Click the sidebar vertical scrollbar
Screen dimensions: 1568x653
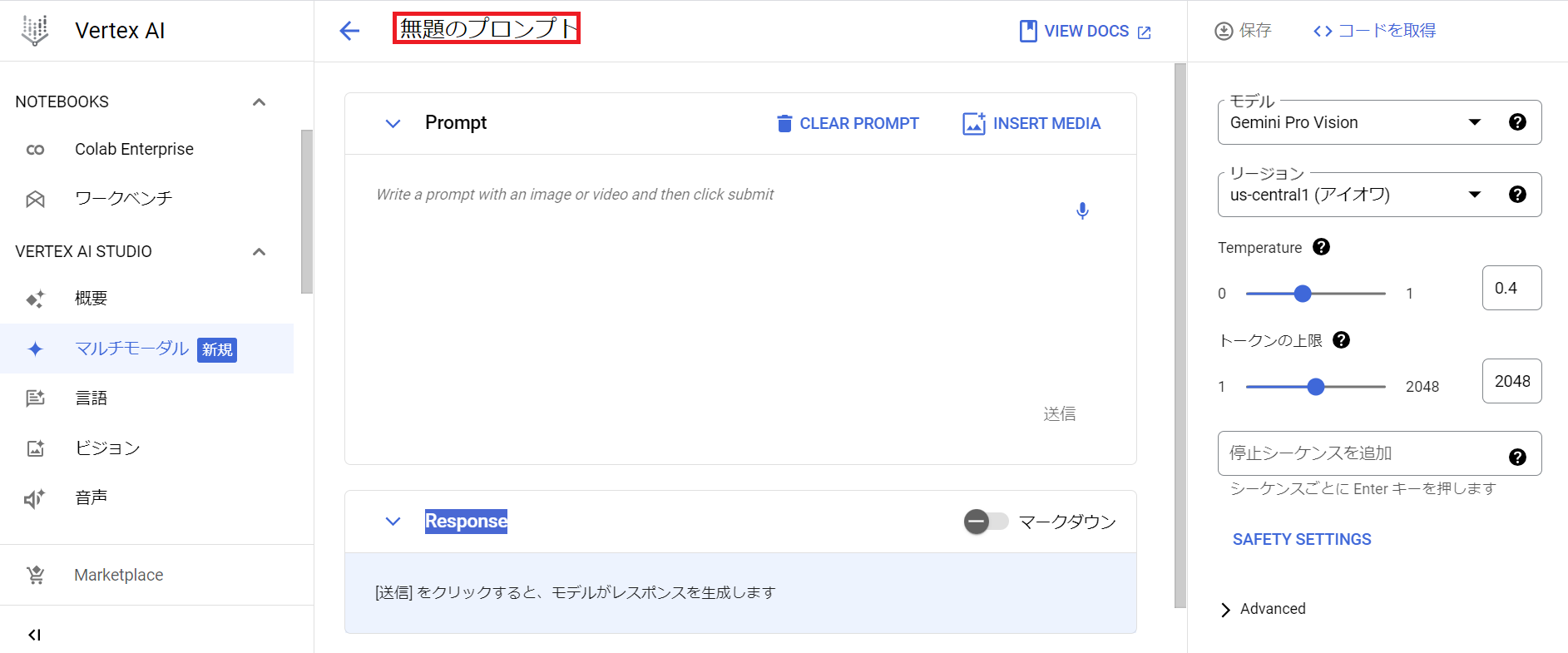click(307, 211)
